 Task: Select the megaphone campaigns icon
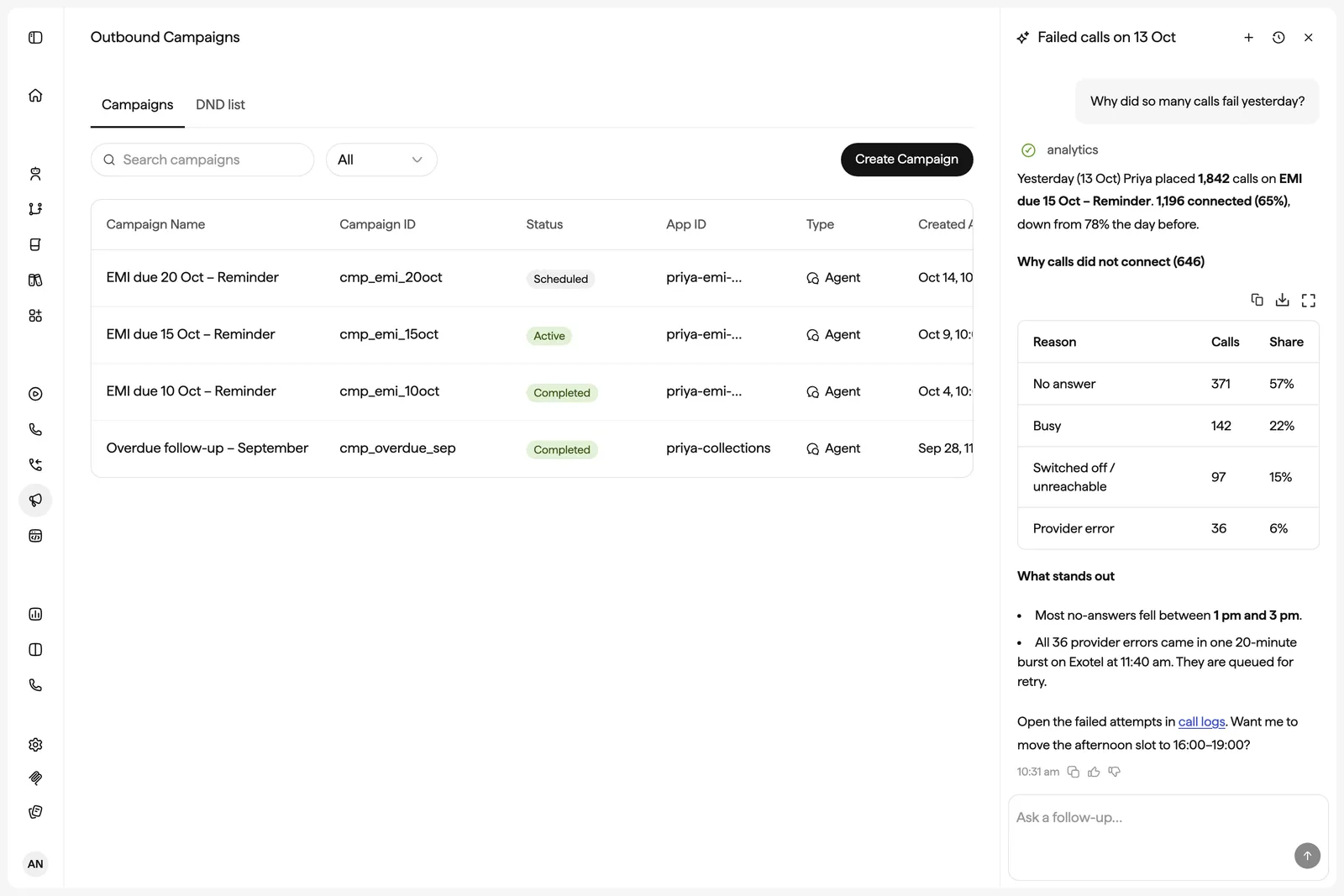(x=35, y=500)
